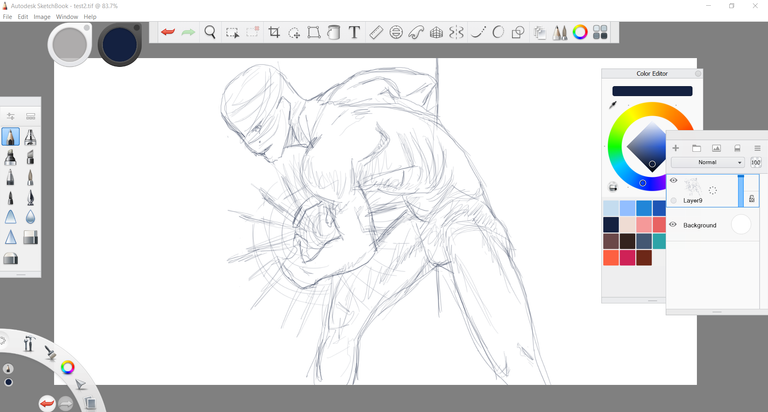
Task: Choose the crimson pink palette swatch
Action: [627, 258]
